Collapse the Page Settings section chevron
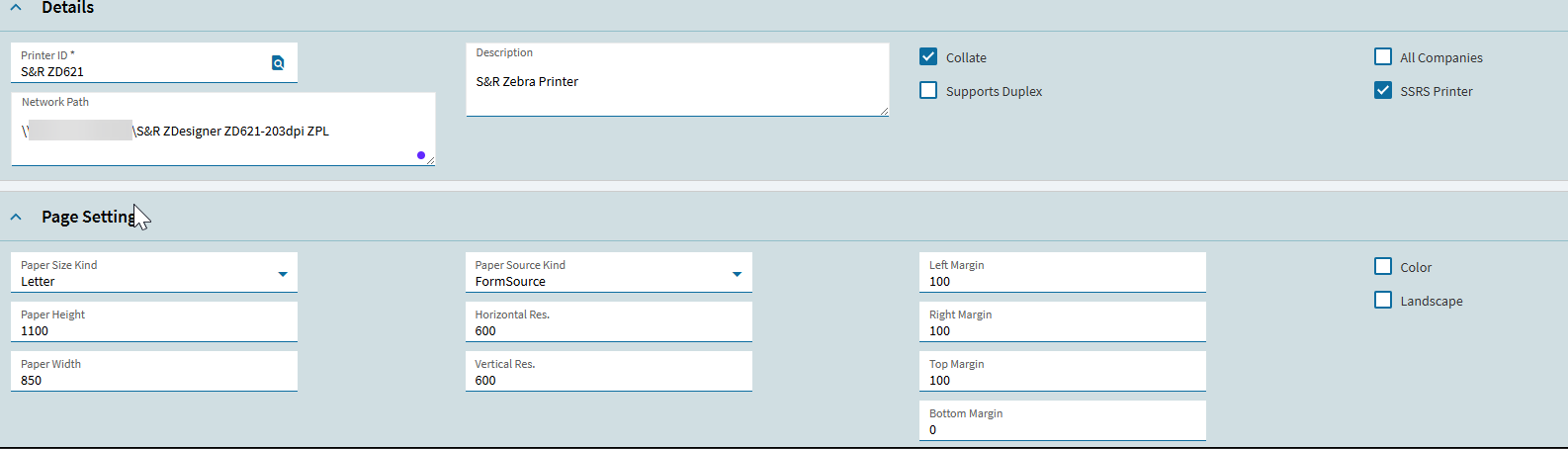1568x449 pixels. pos(16,217)
